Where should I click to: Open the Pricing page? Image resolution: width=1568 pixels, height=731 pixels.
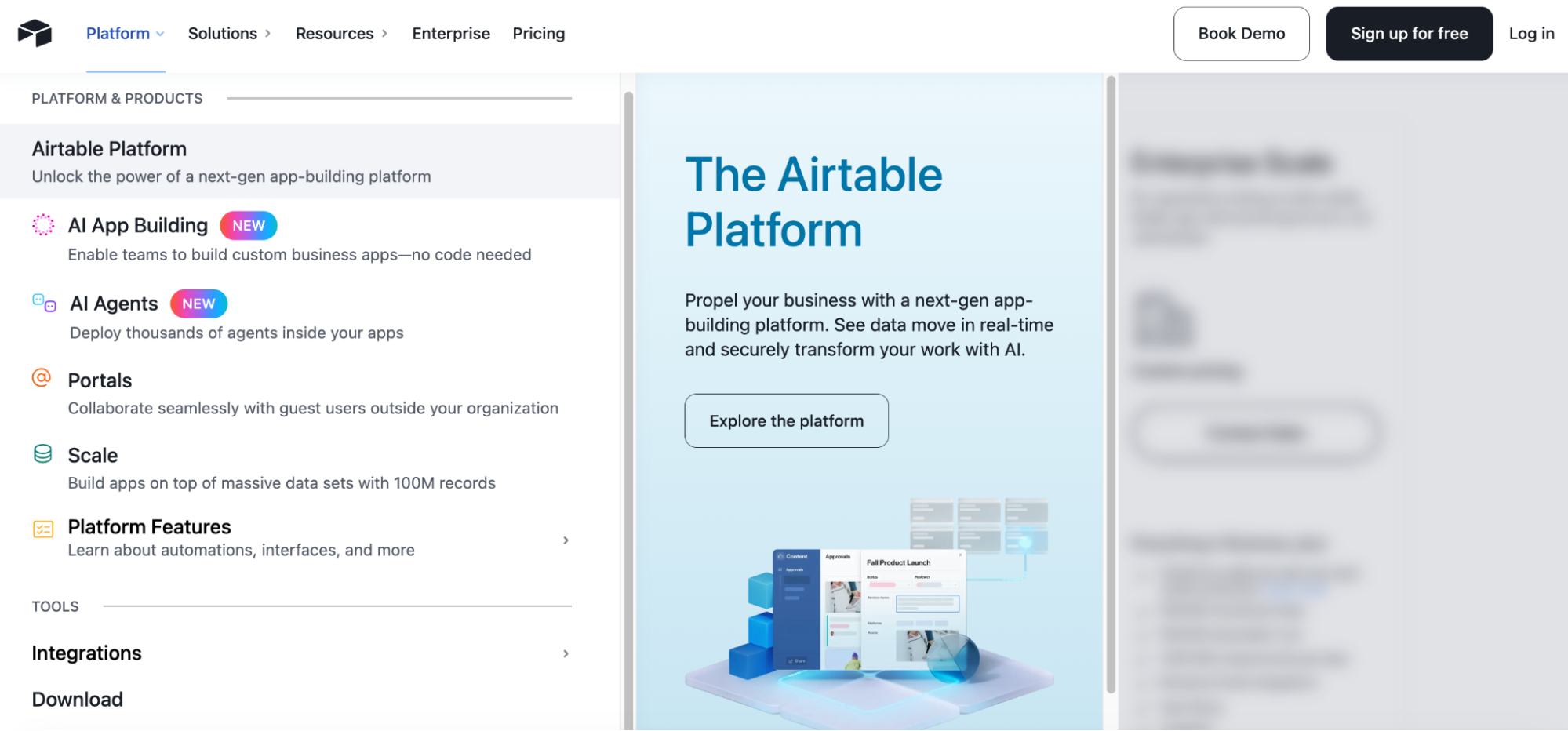538,33
